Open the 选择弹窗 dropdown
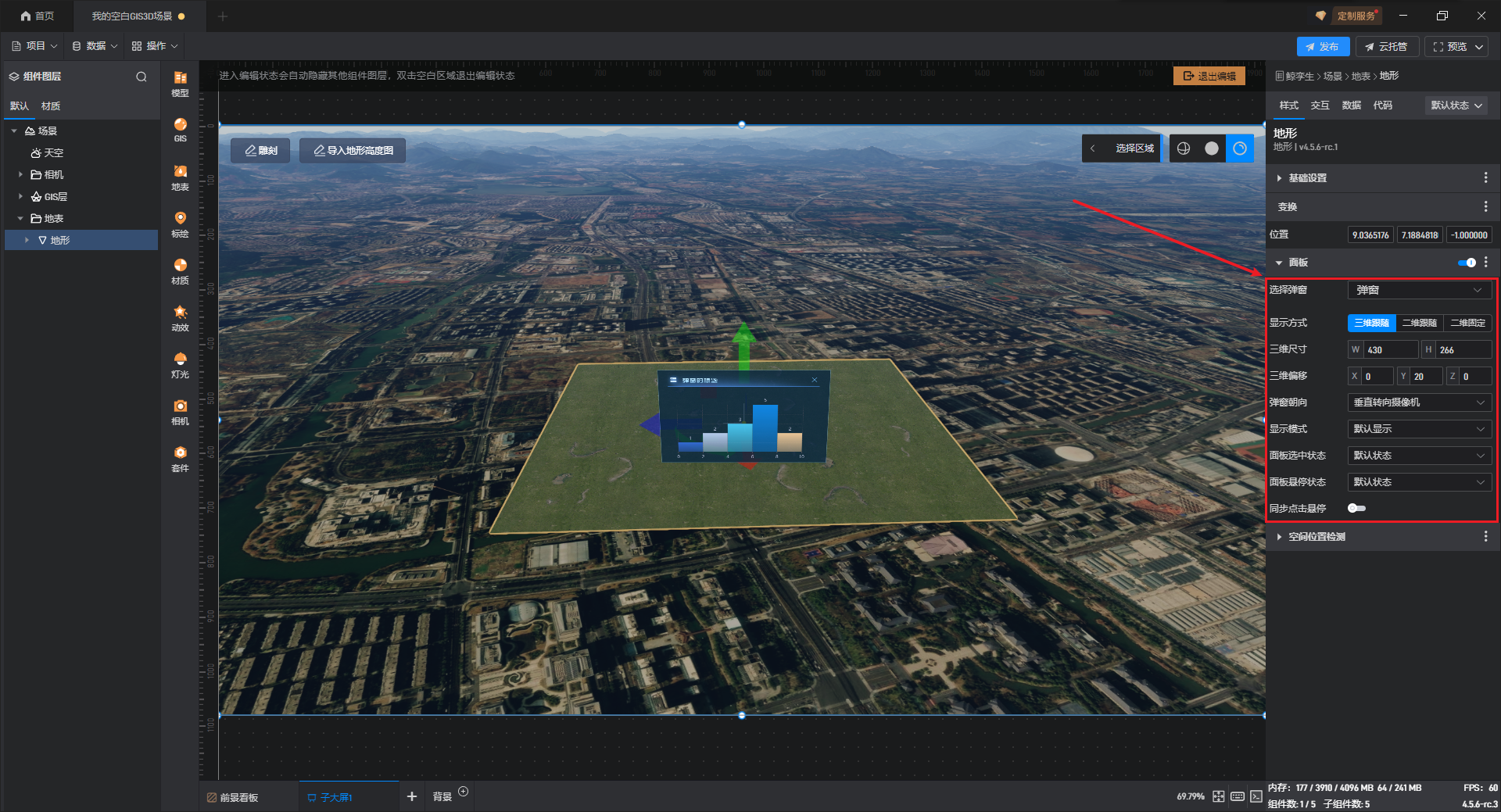1501x812 pixels. tap(1419, 290)
